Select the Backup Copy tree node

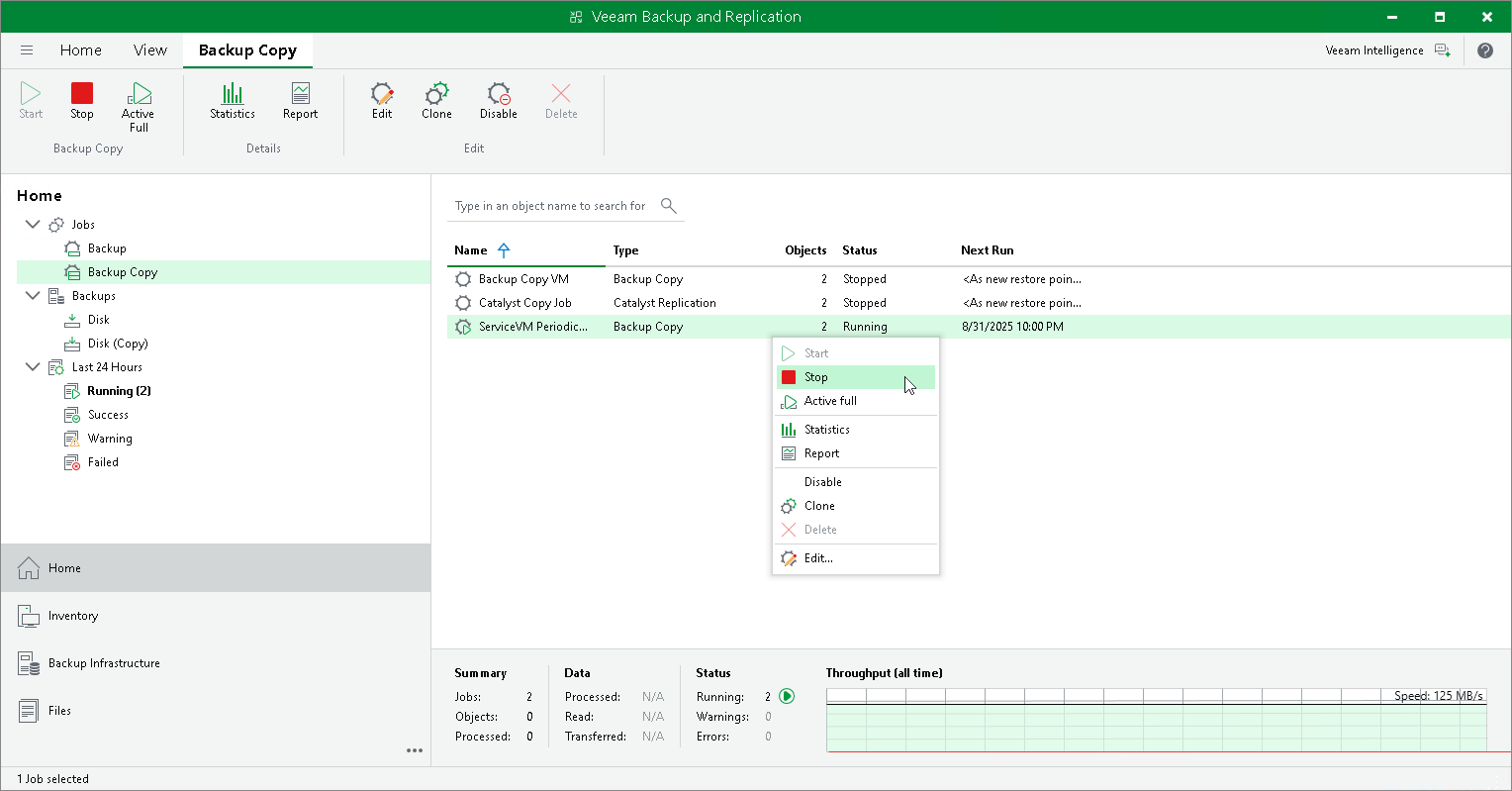click(x=224, y=272)
